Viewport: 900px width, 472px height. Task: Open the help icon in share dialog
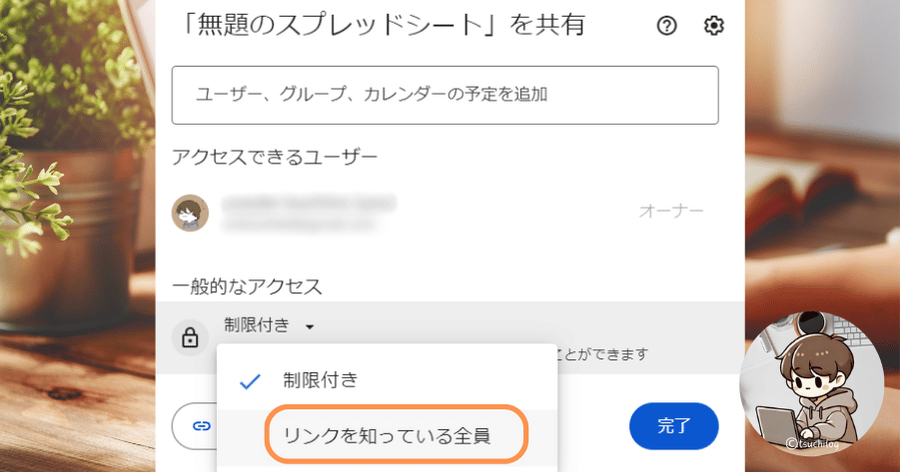(x=667, y=26)
